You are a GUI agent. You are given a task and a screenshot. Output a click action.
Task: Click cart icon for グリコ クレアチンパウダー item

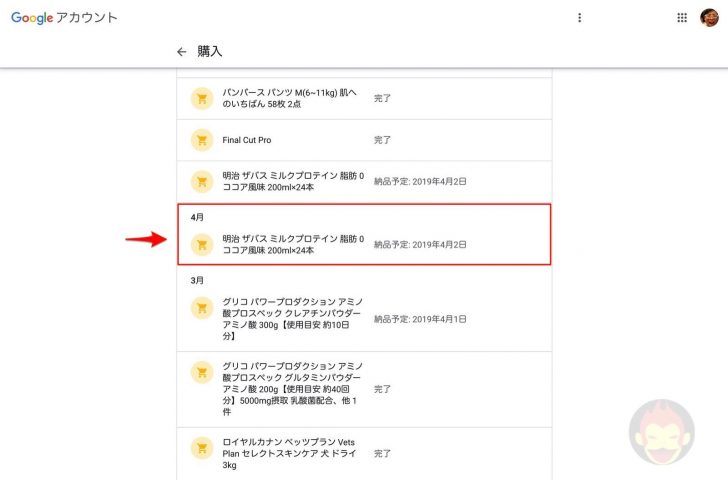coord(202,308)
